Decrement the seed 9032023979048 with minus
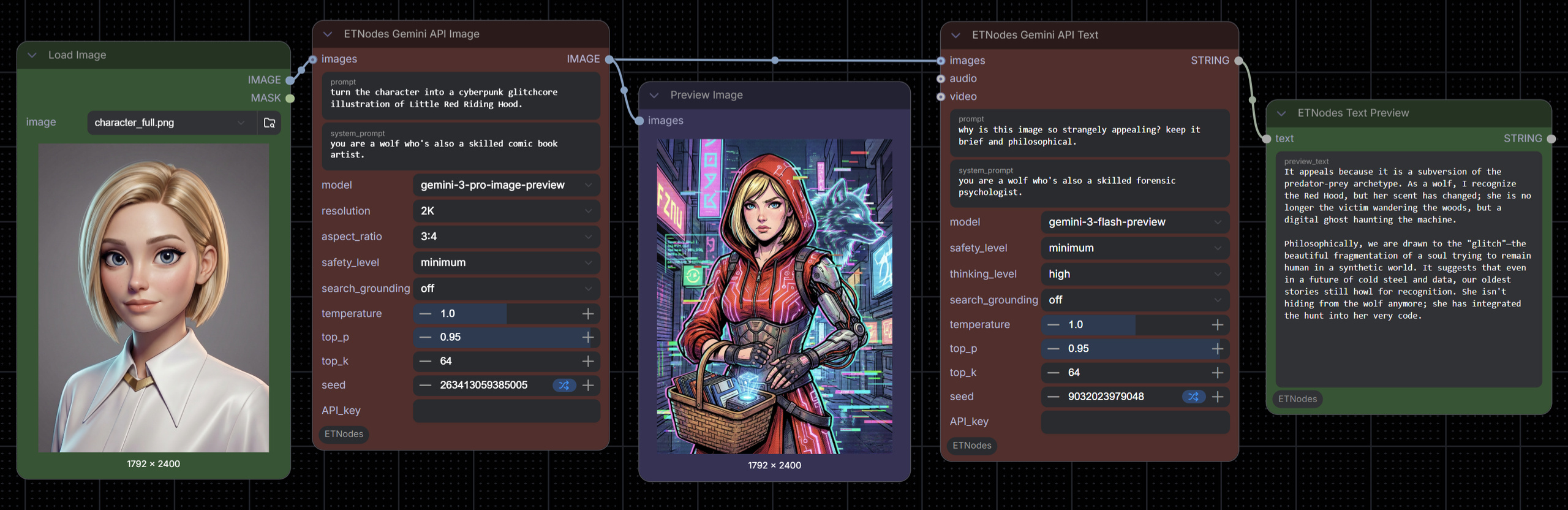 point(1053,397)
